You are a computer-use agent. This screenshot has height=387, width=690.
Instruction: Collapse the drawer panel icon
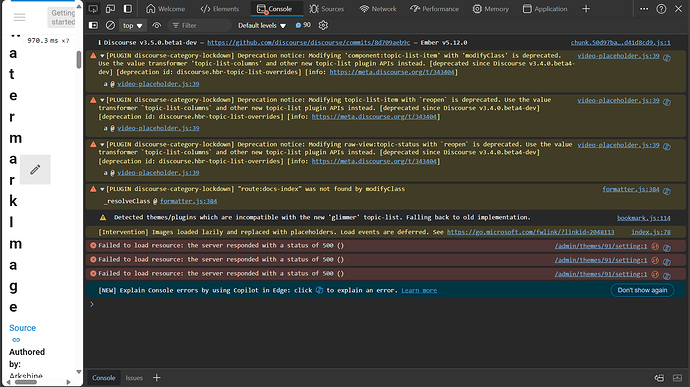point(677,378)
